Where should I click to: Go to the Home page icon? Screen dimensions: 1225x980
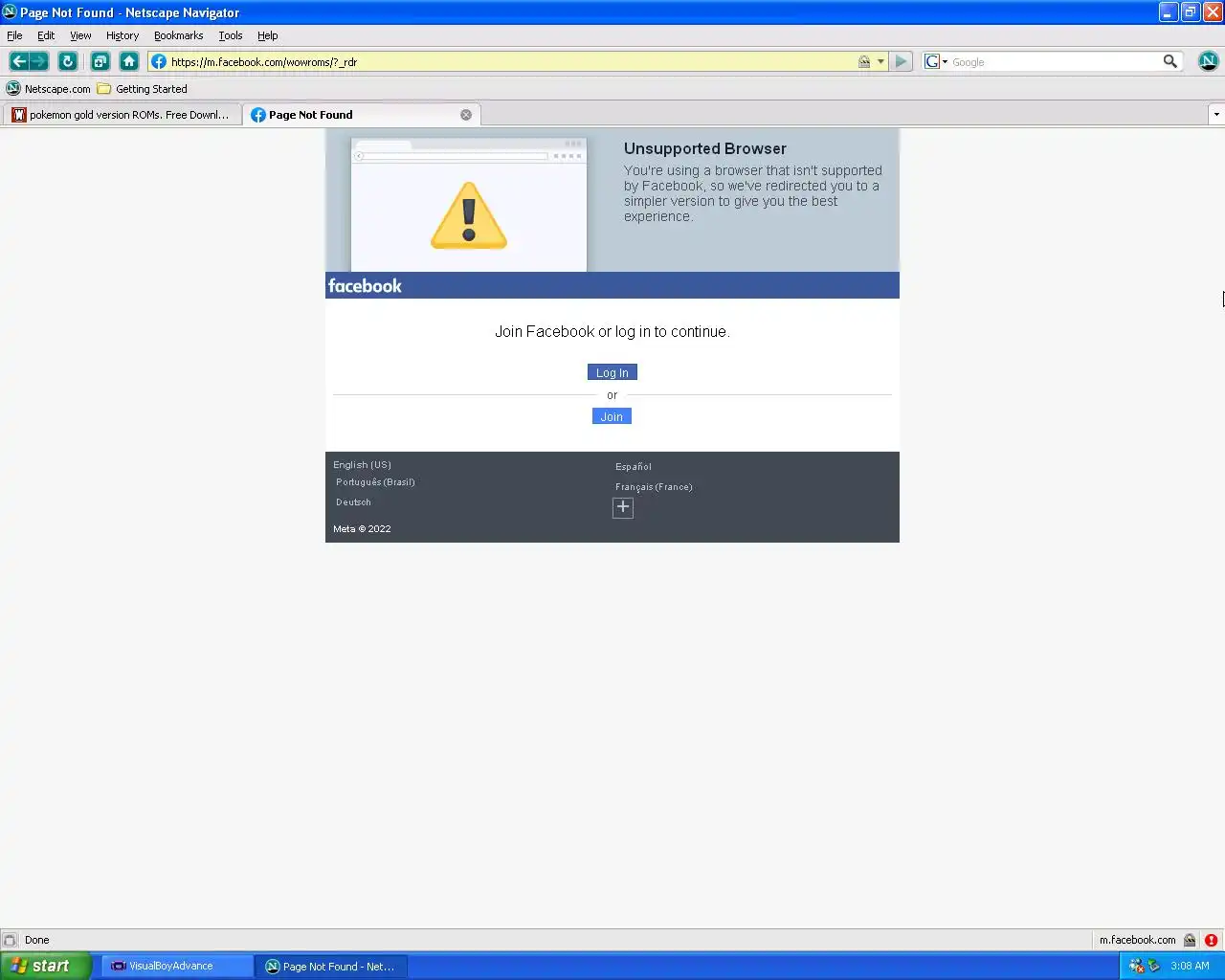coord(129,61)
